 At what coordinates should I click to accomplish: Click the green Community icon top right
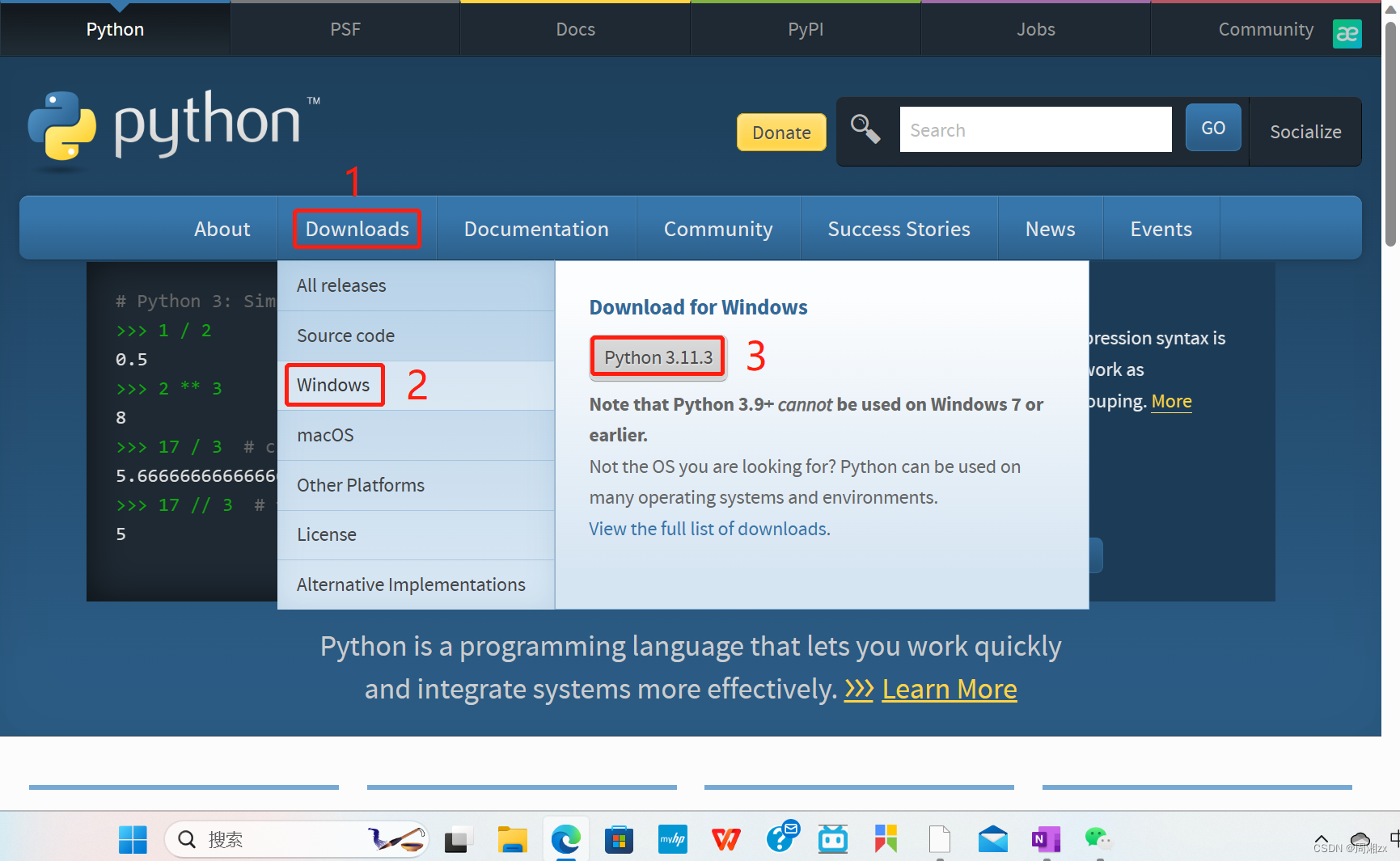pos(1347,33)
